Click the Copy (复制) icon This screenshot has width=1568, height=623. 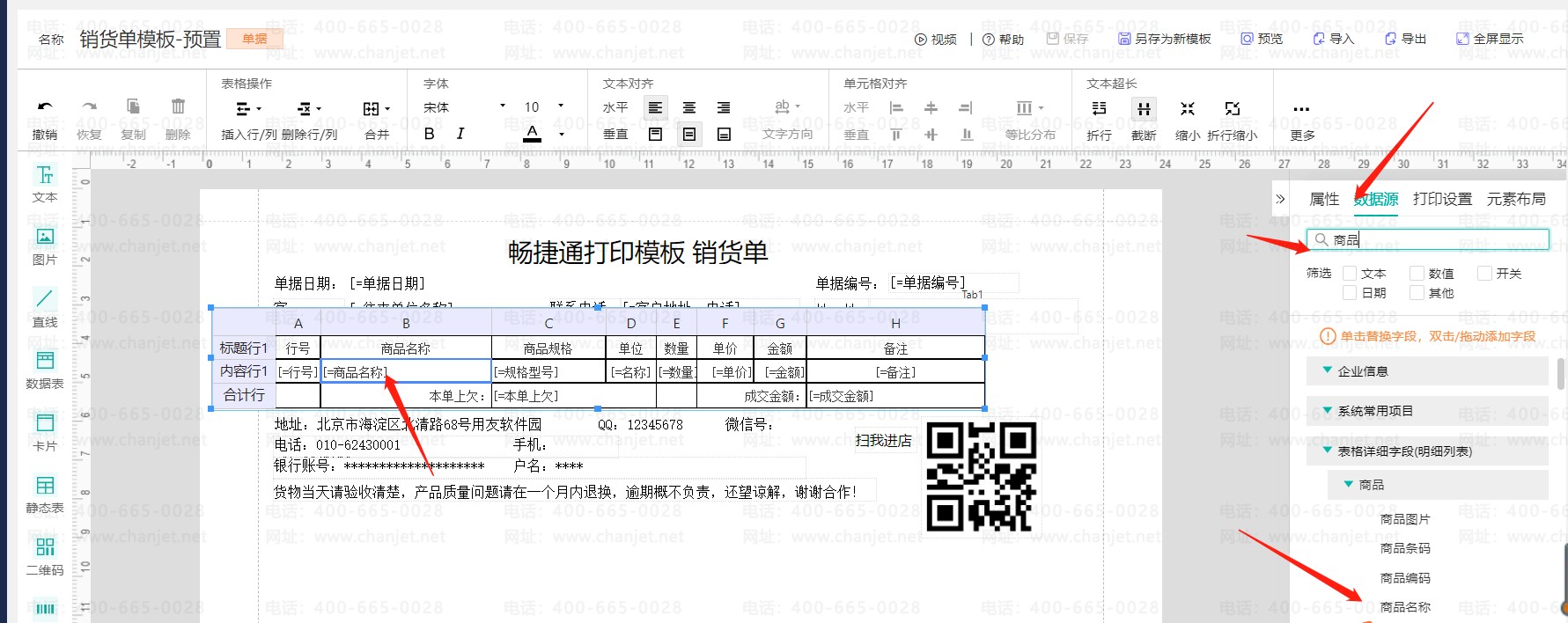(x=133, y=106)
